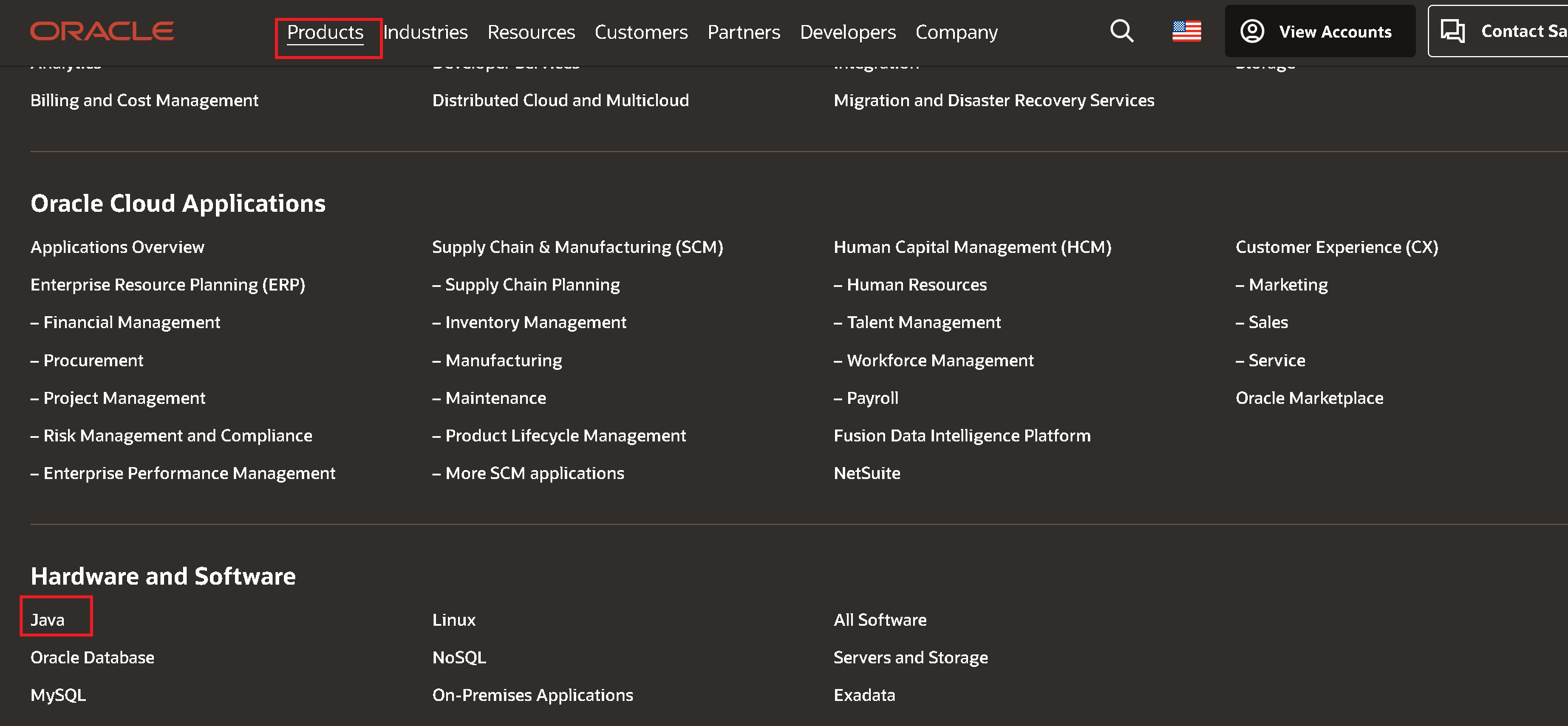Select Oracle Marketplace
Image resolution: width=1568 pixels, height=726 pixels.
pos(1309,398)
